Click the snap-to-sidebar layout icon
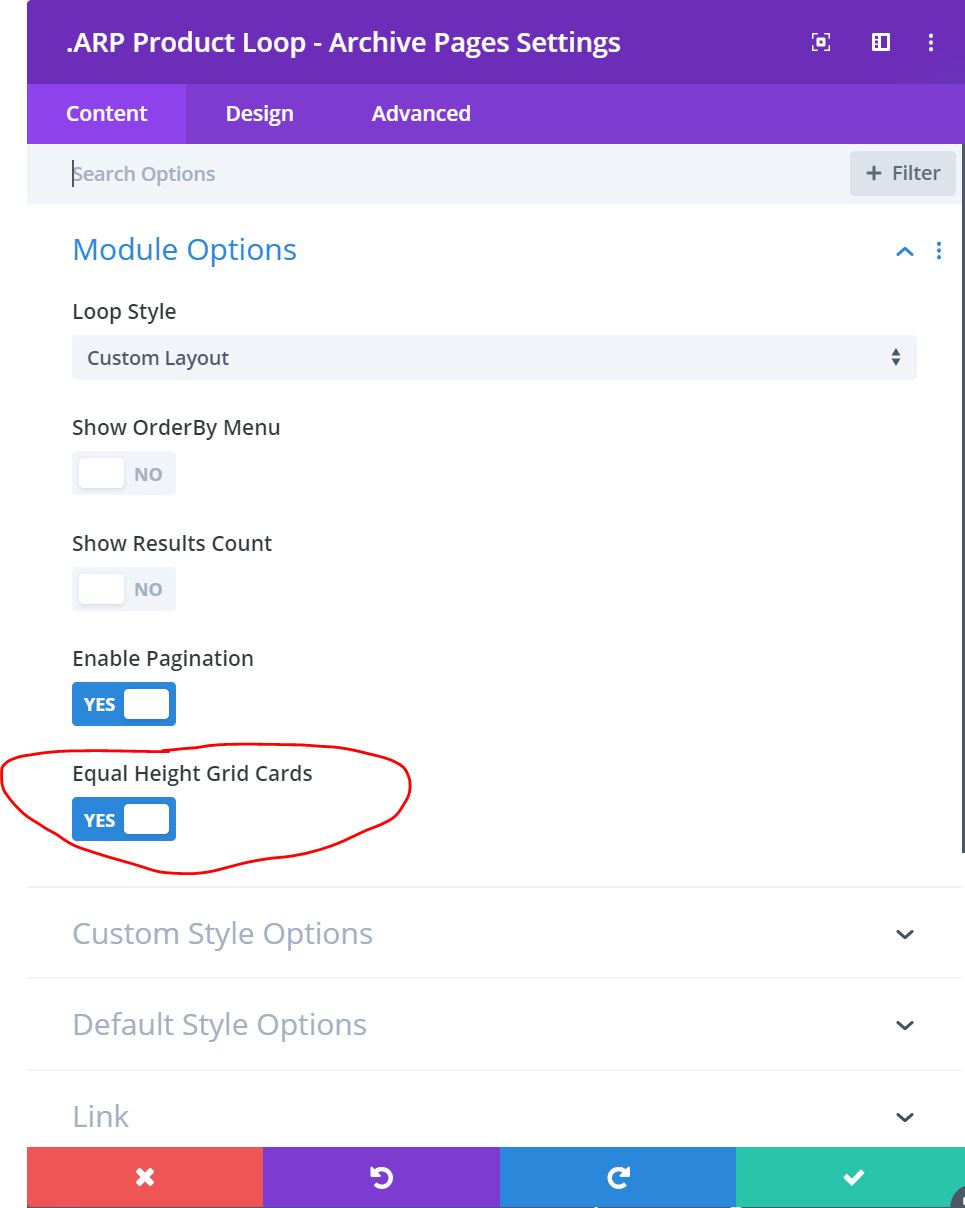 pyautogui.click(x=881, y=42)
